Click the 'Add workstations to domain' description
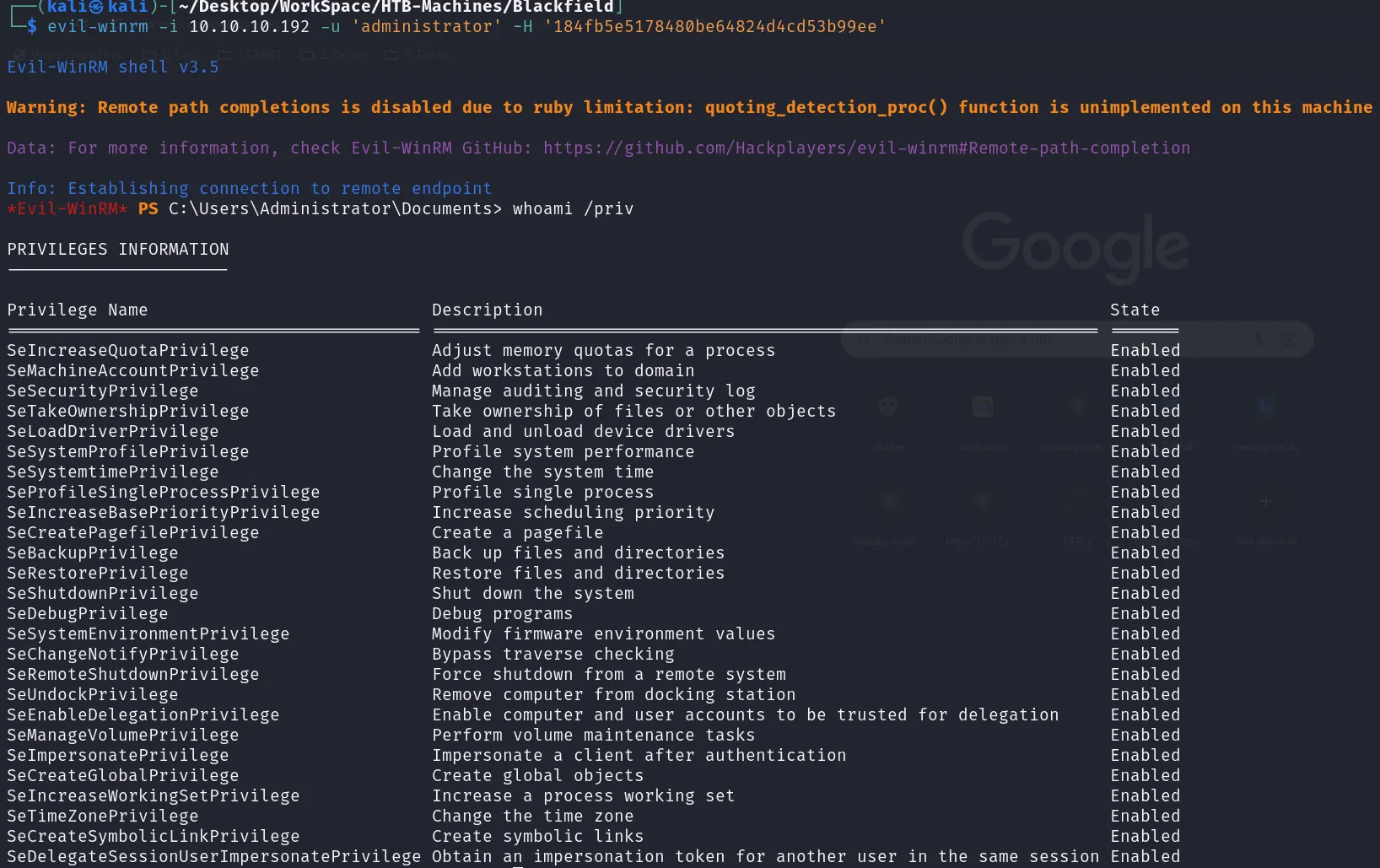1380x868 pixels. click(x=563, y=371)
